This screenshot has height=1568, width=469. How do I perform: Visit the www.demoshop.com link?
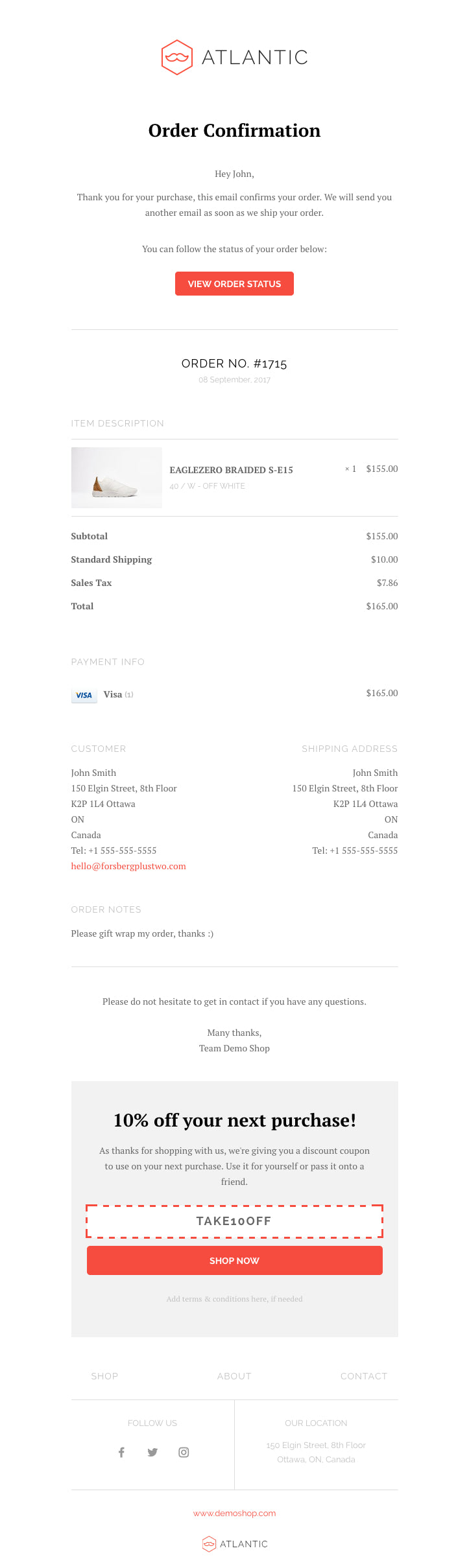(x=234, y=1513)
